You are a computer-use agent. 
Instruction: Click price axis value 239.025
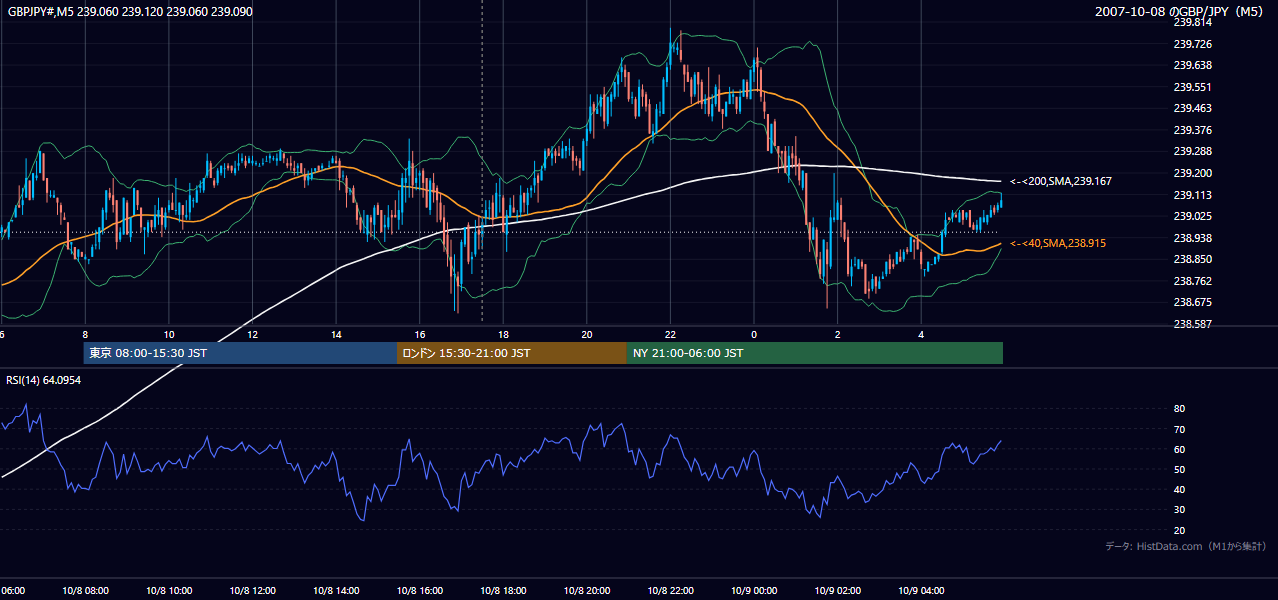[x=1193, y=216]
